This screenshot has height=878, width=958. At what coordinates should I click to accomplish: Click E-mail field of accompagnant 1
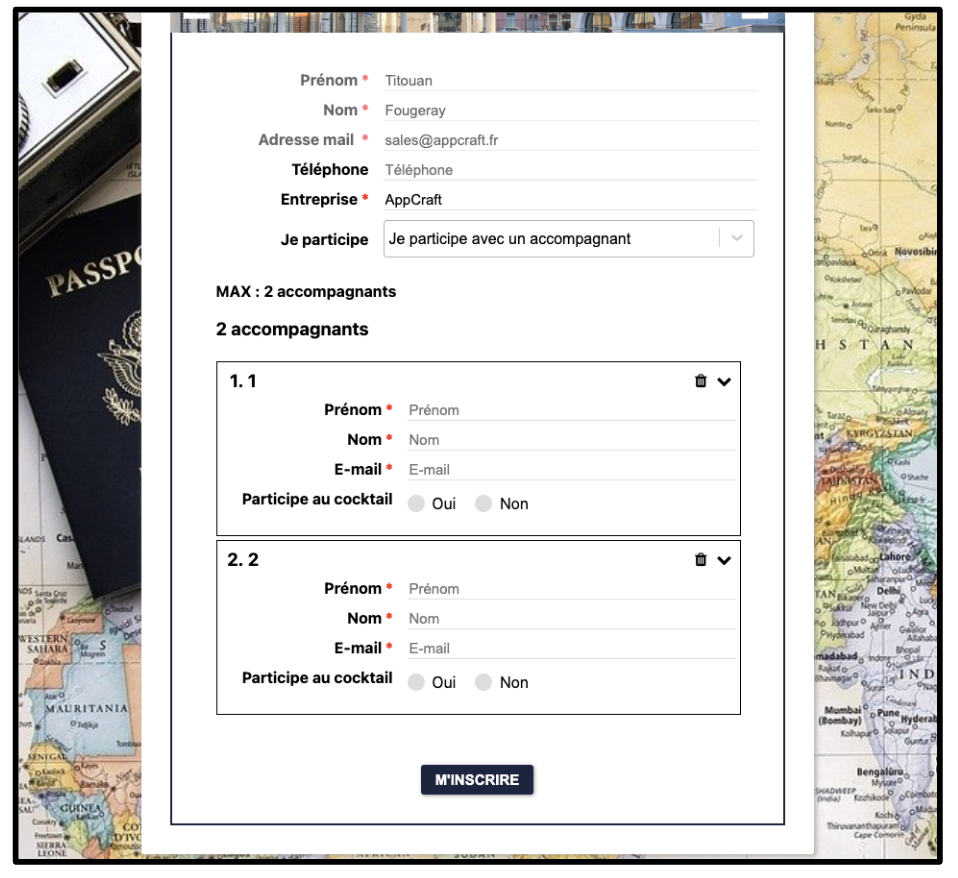(x=570, y=470)
